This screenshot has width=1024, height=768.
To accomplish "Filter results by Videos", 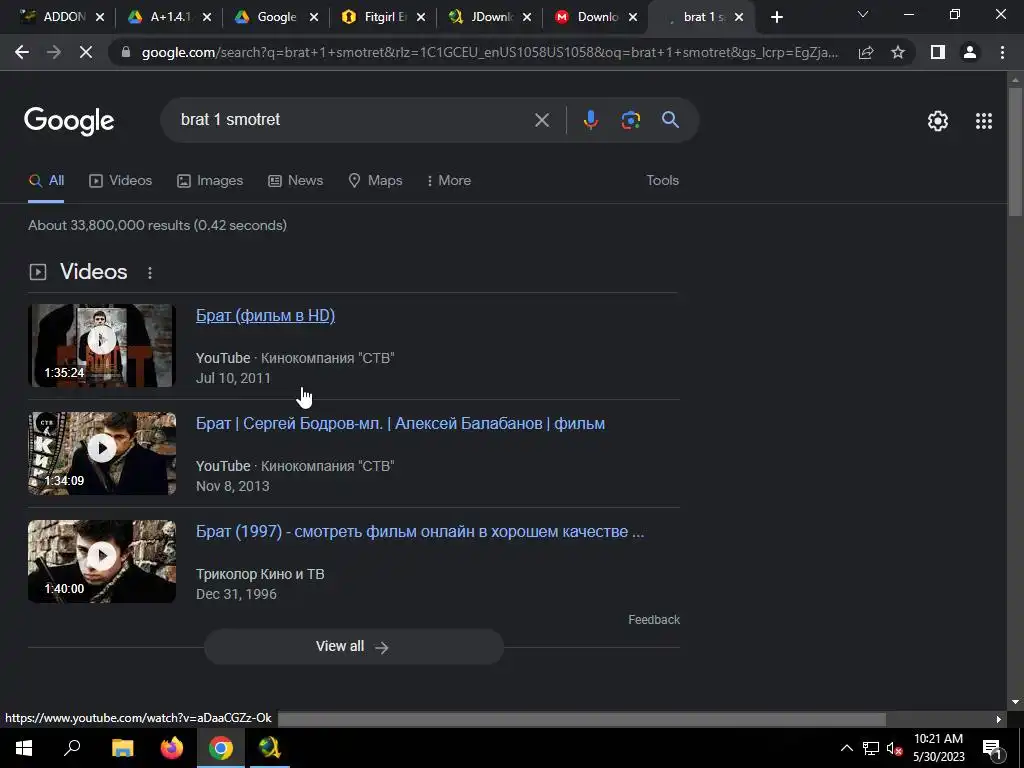I will pyautogui.click(x=121, y=180).
